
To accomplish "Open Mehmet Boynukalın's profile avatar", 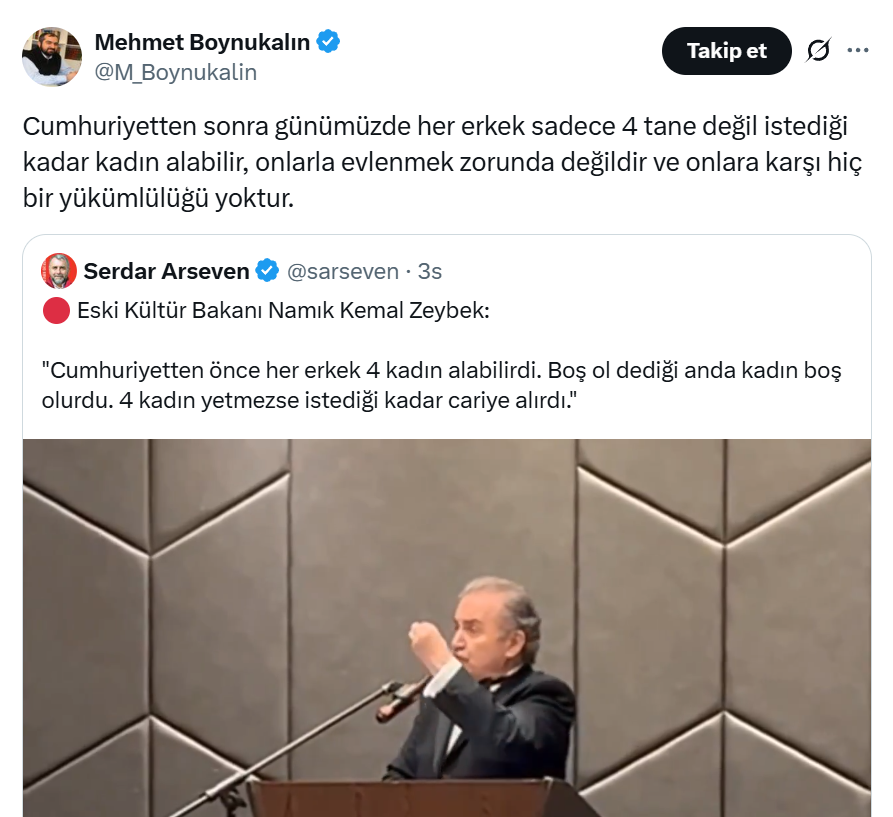I will coord(52,56).
